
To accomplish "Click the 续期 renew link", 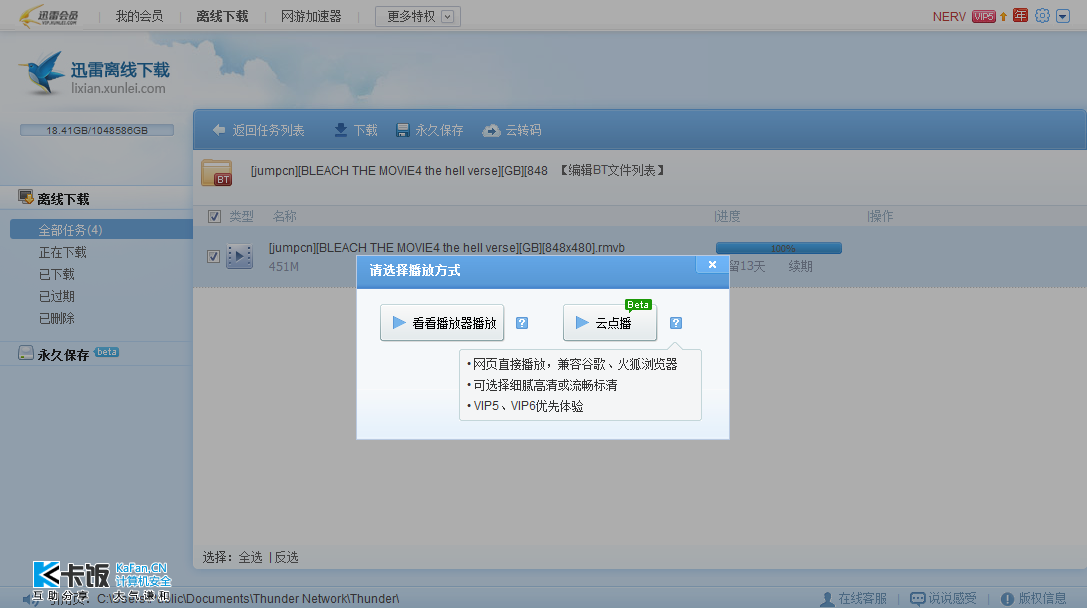I will click(800, 266).
